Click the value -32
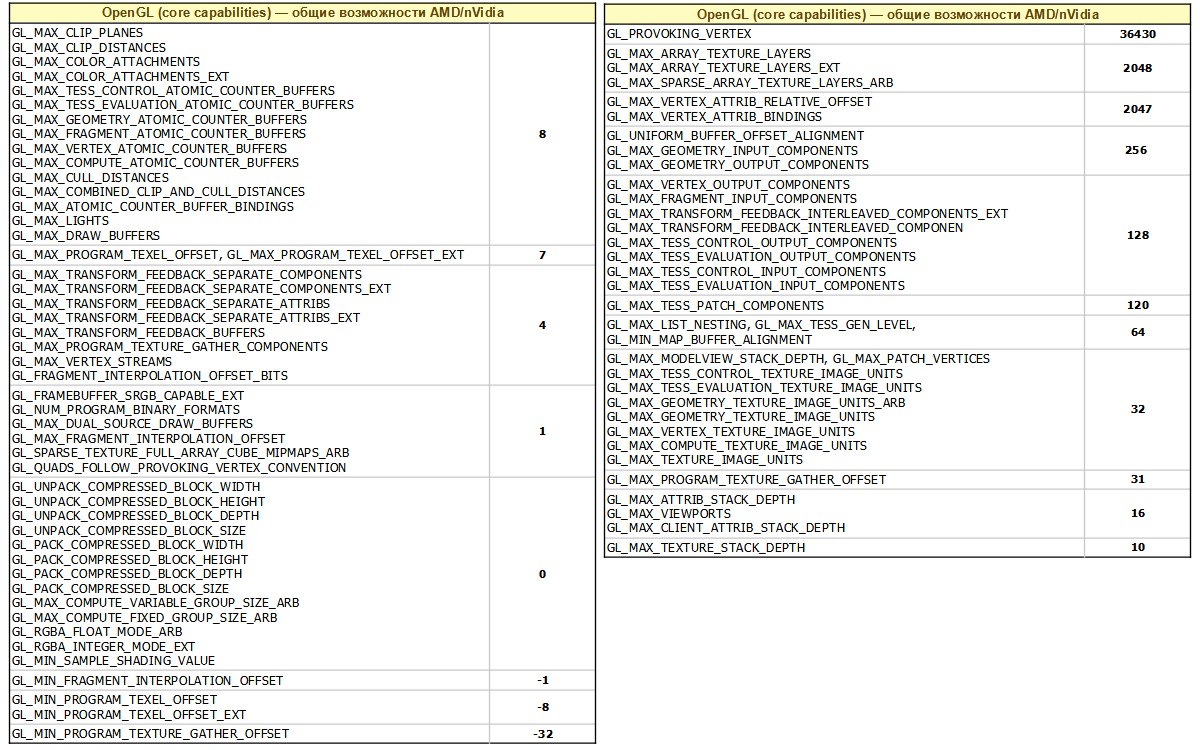Screen dimensions: 1200x750 point(543,734)
